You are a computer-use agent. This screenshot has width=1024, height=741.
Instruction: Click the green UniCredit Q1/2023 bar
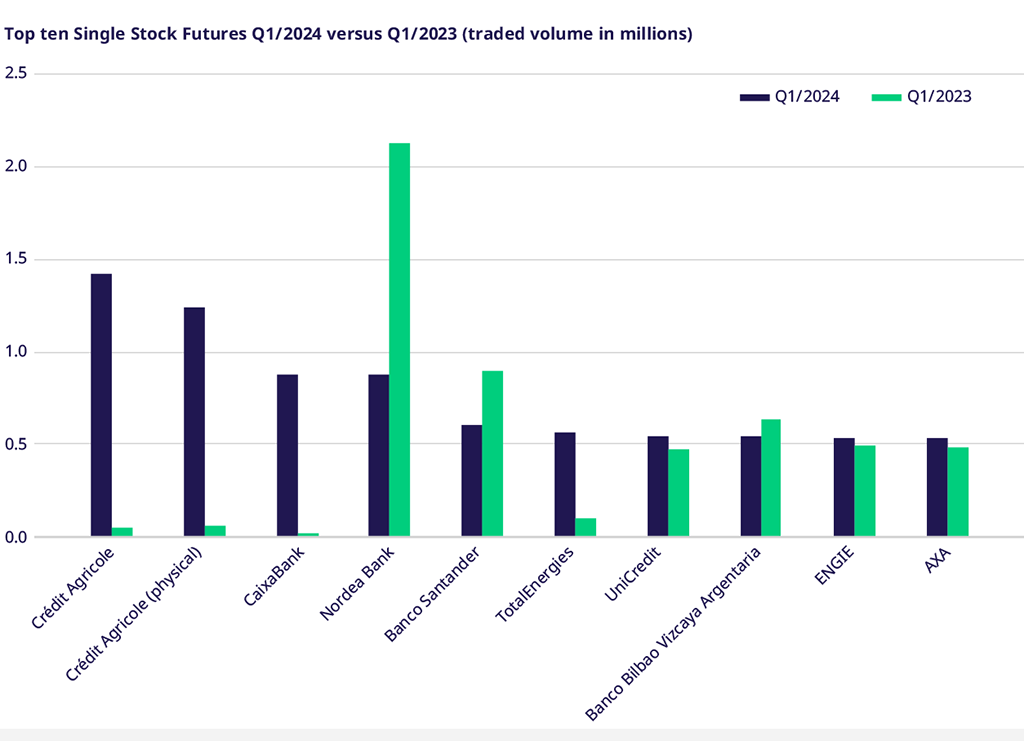[679, 493]
